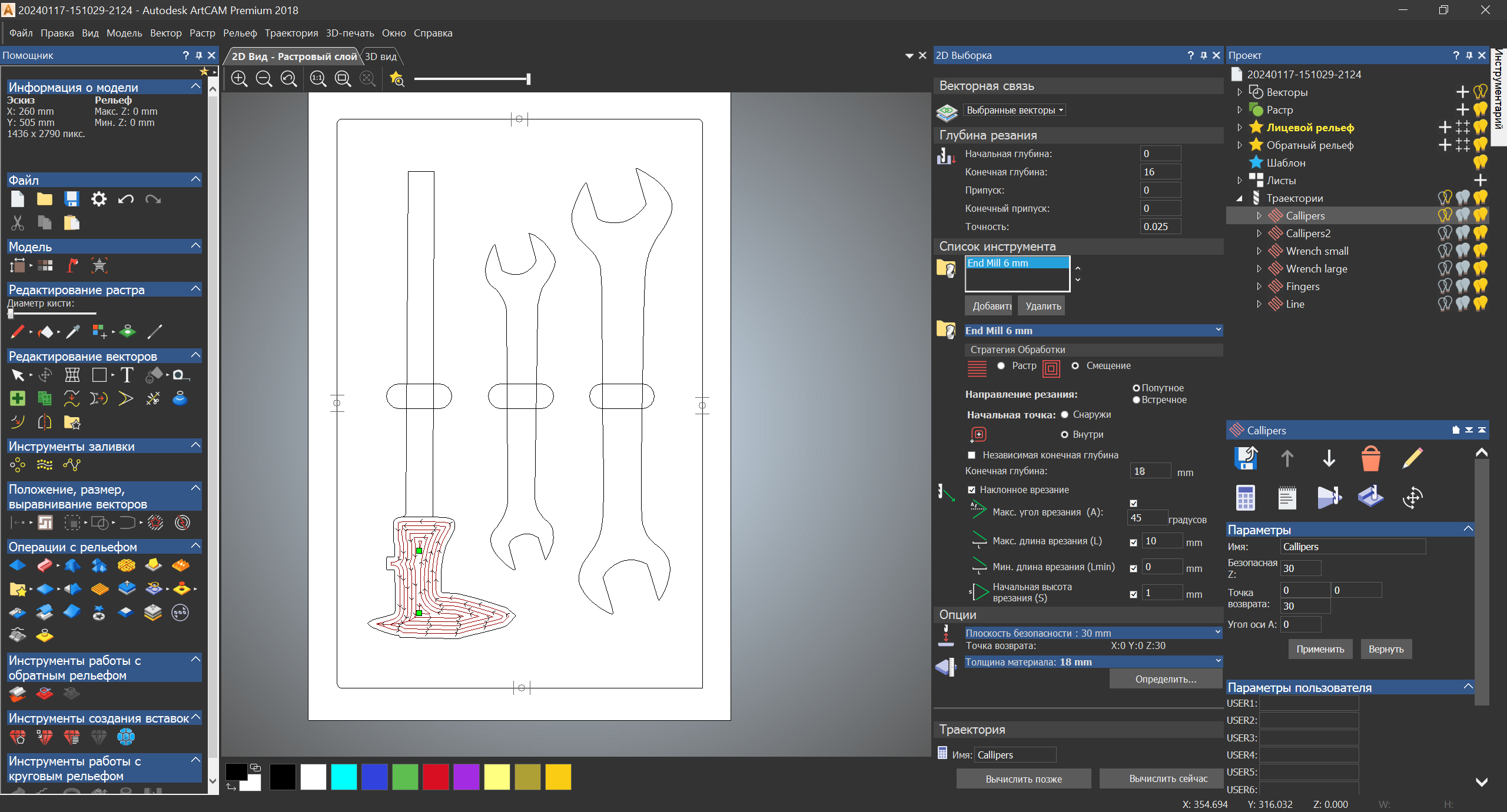Expand the Wrench small toolpath tree item
Viewport: 1507px width, 812px height.
coord(1259,251)
